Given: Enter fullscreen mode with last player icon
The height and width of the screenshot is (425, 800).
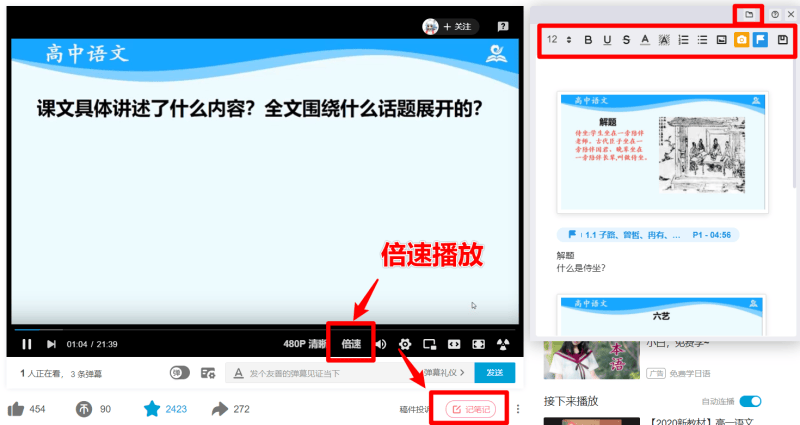Looking at the screenshot, I should (503, 344).
